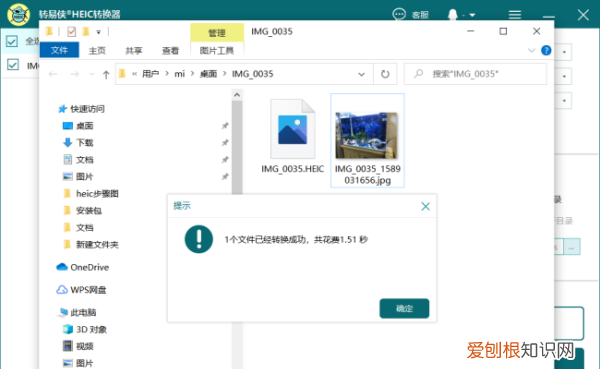The width and height of the screenshot is (600, 369).
Task: Open pinned 图片 in quick access
Action: coord(84,176)
